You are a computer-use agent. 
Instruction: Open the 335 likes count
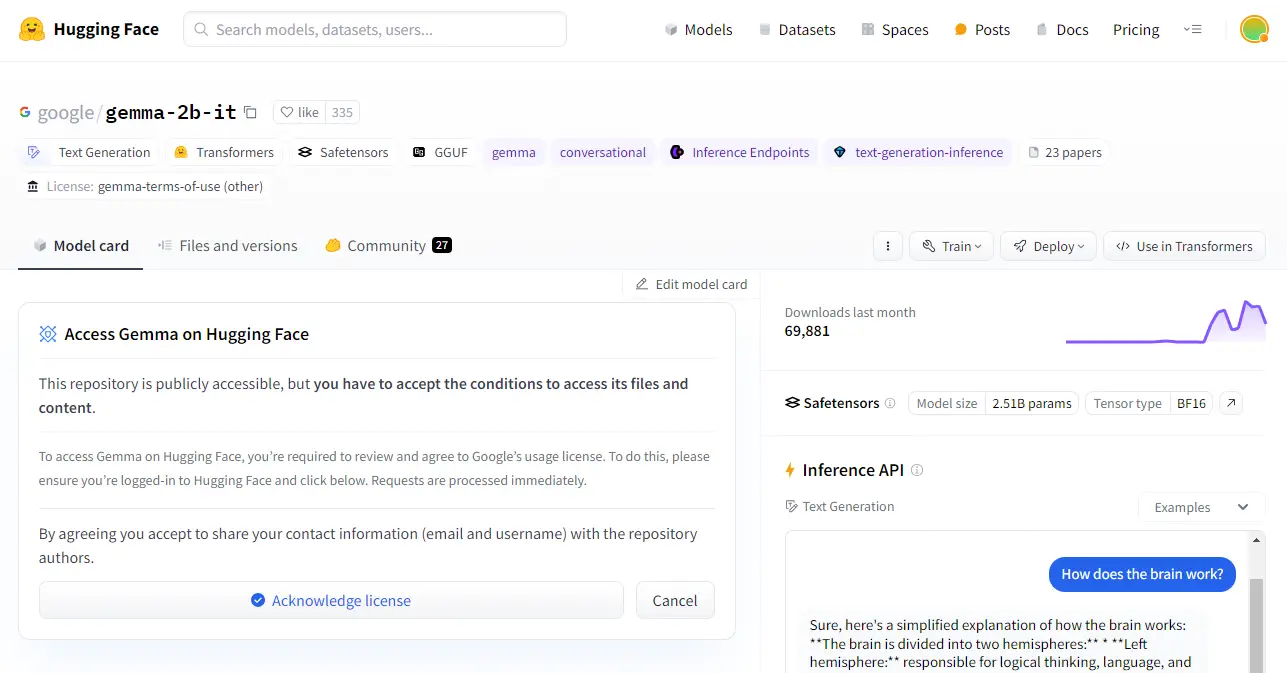(342, 112)
